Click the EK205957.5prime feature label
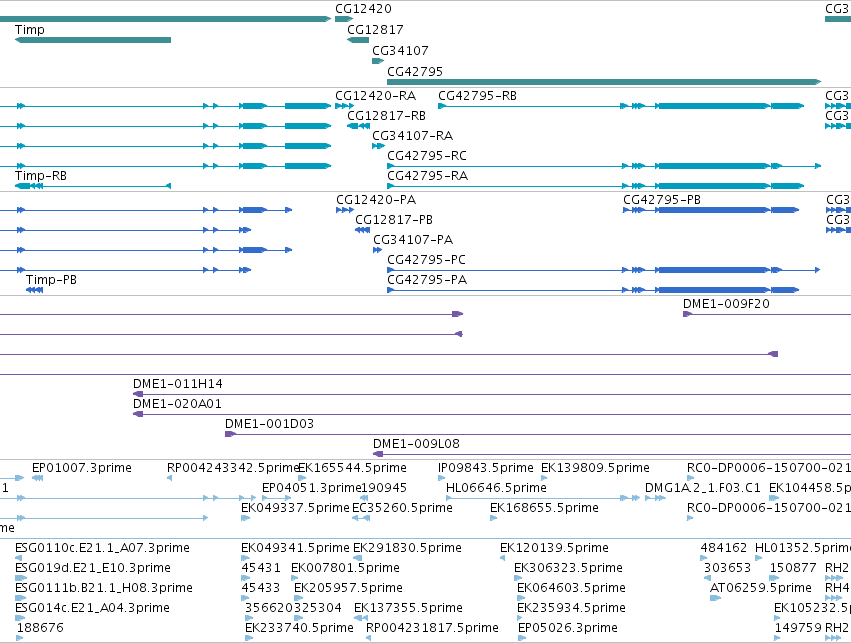851x643 pixels. [x=348, y=588]
